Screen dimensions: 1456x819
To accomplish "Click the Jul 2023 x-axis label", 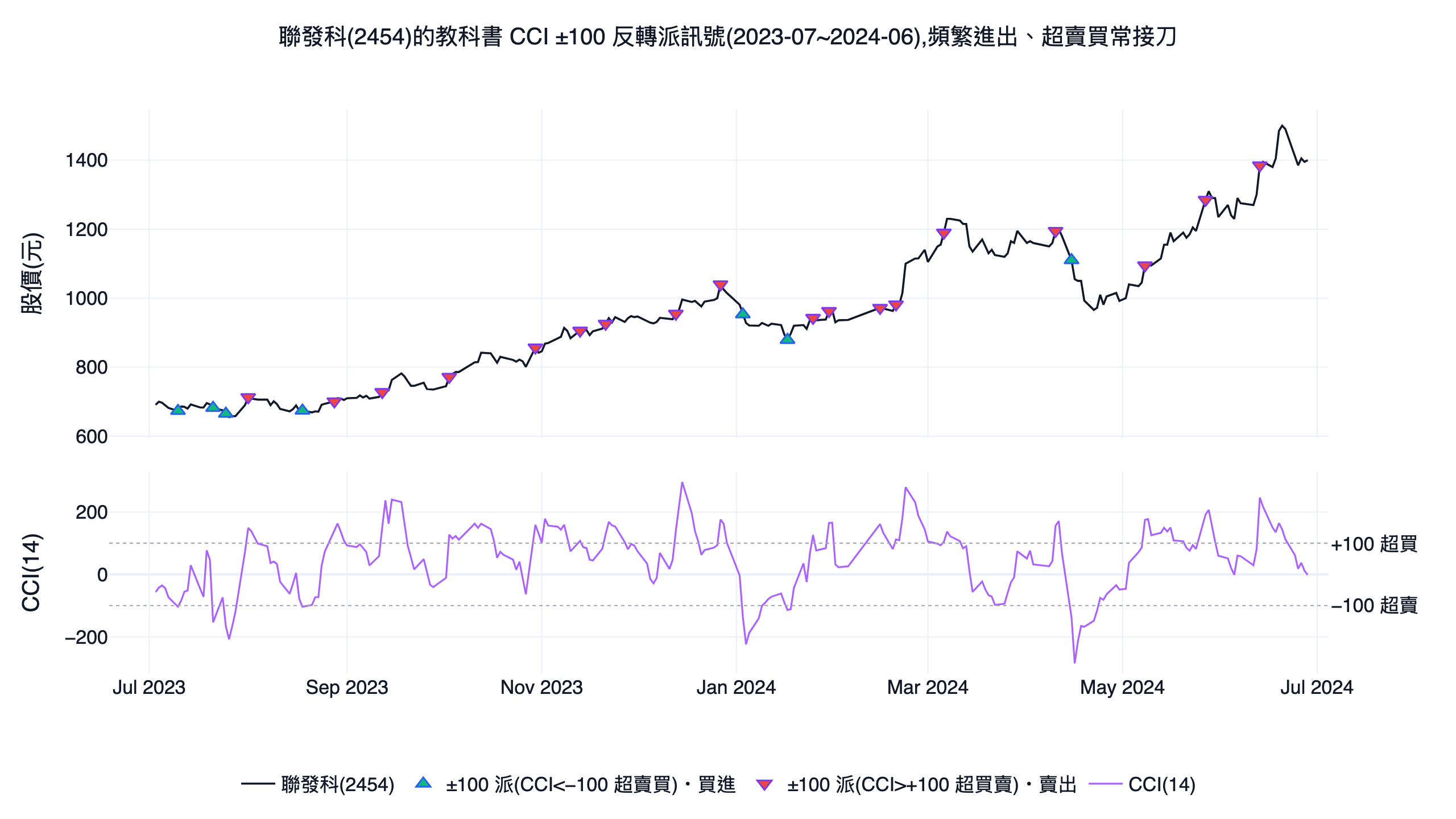I will (x=149, y=687).
